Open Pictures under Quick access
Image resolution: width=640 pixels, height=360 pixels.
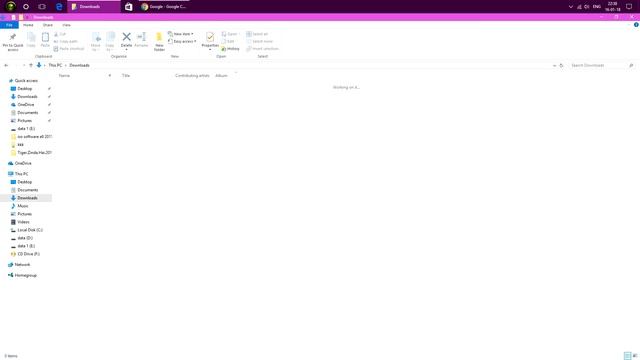pyautogui.click(x=24, y=121)
